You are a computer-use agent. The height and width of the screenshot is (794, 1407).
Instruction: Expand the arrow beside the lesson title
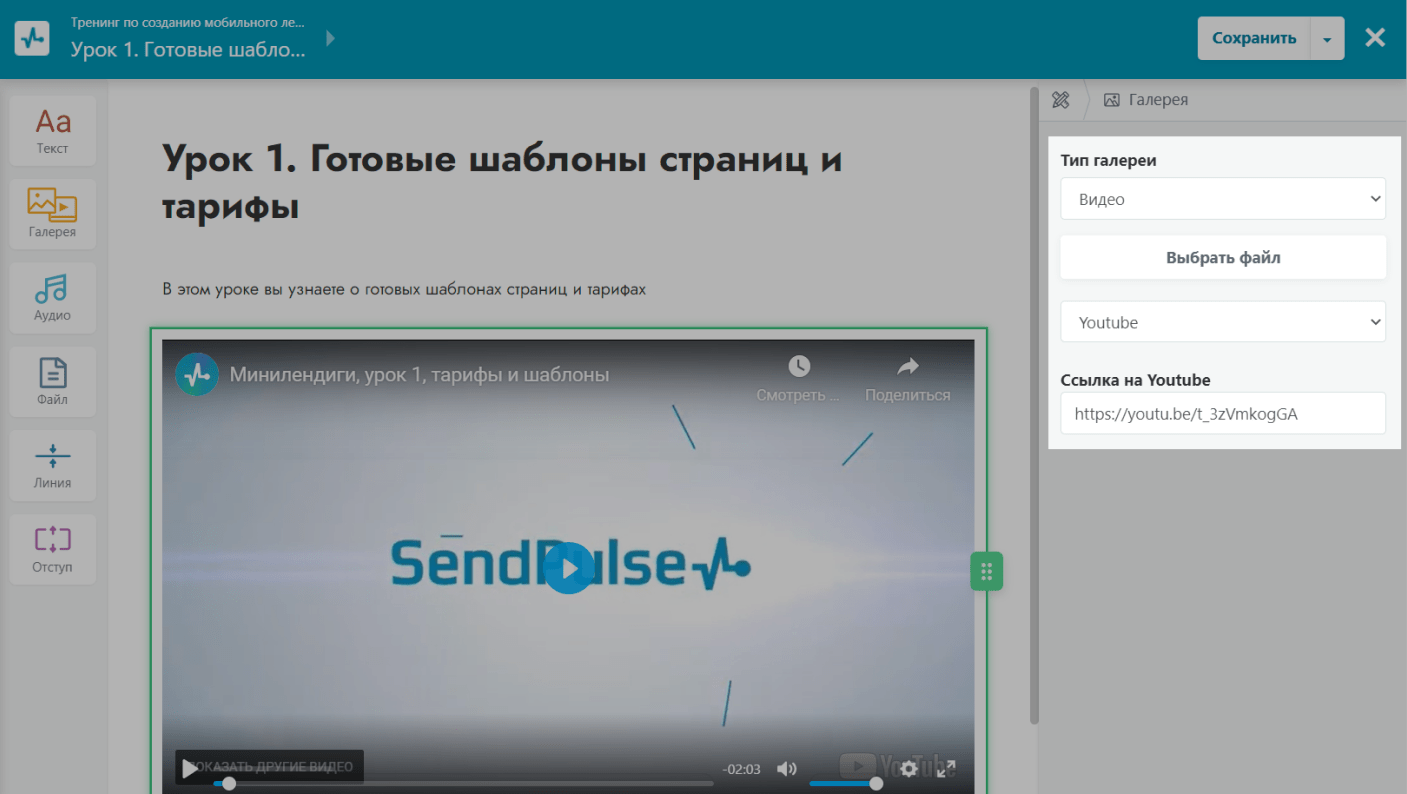pos(330,39)
